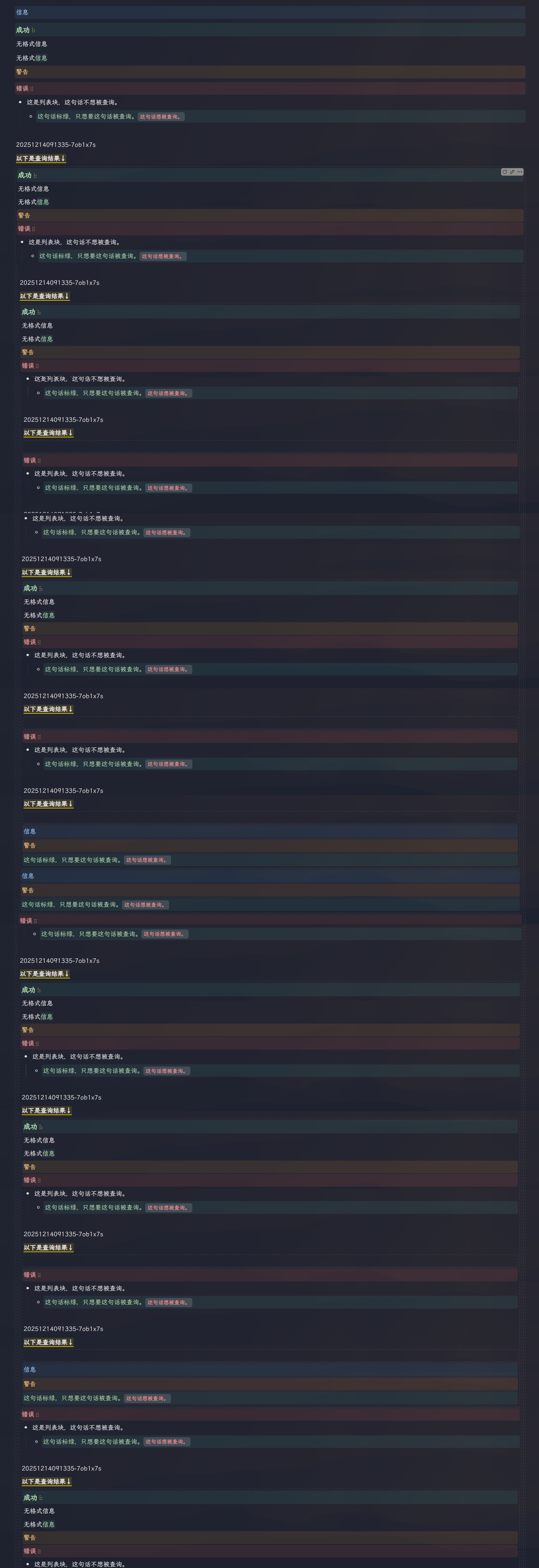The height and width of the screenshot is (1568, 539).
Task: Click the handle icon beside the topmost 成功 heading
Action: click(x=34, y=30)
